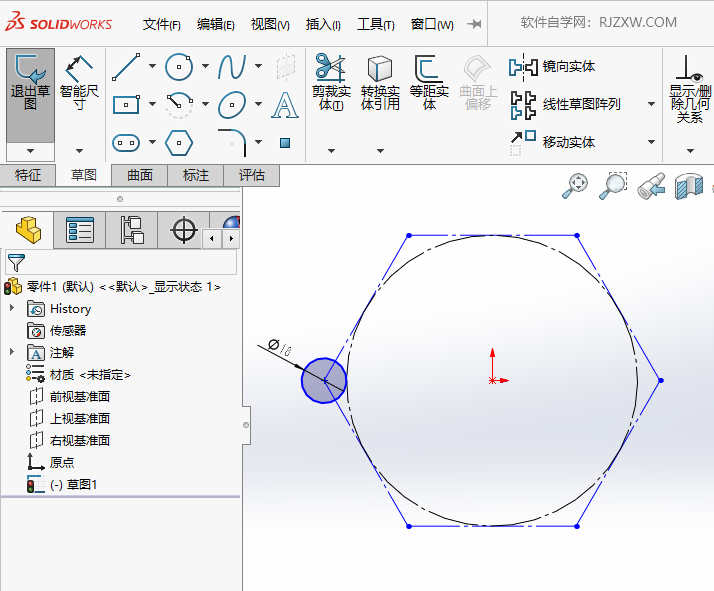This screenshot has width=714, height=591.
Task: Expand the History tree node
Action: 12,309
